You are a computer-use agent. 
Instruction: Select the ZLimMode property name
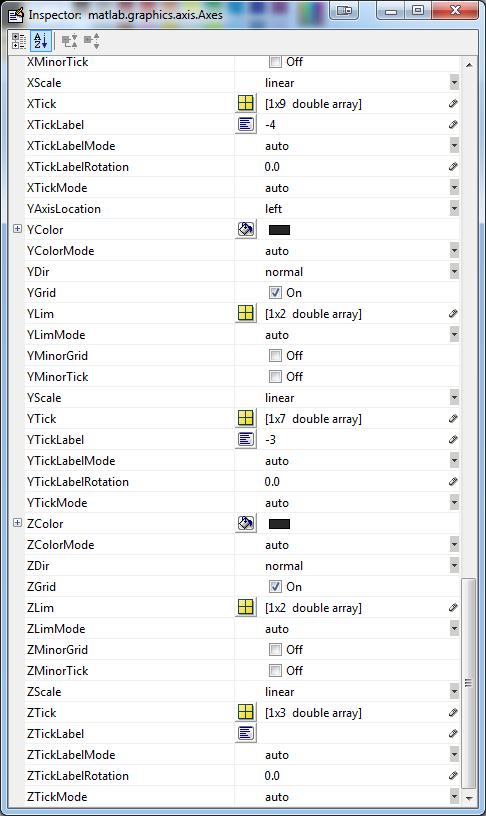tap(56, 628)
